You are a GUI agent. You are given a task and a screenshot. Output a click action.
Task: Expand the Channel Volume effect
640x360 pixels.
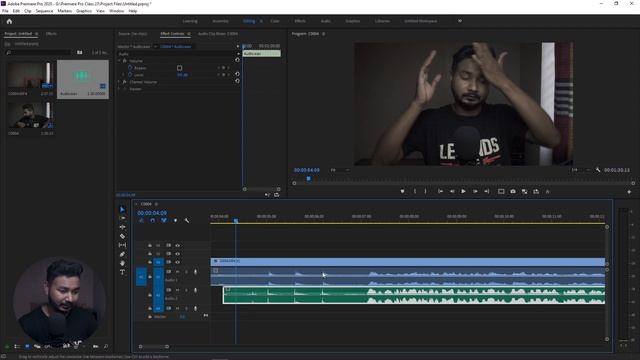point(120,82)
